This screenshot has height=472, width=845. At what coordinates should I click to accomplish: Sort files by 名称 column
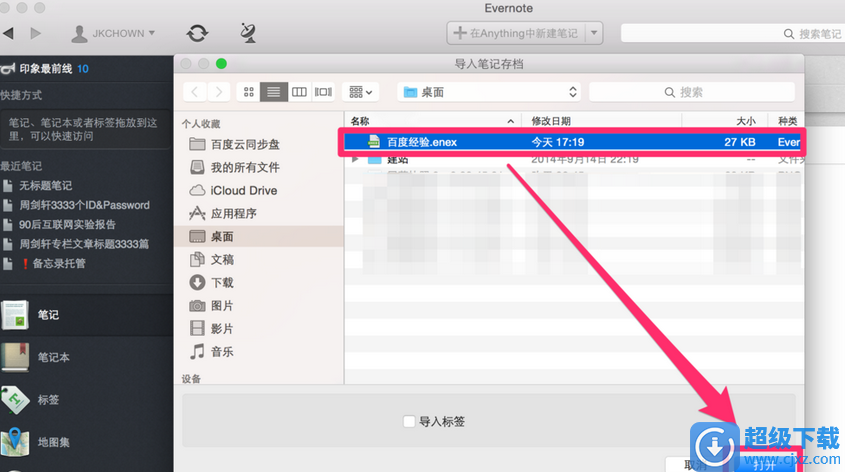coord(432,121)
